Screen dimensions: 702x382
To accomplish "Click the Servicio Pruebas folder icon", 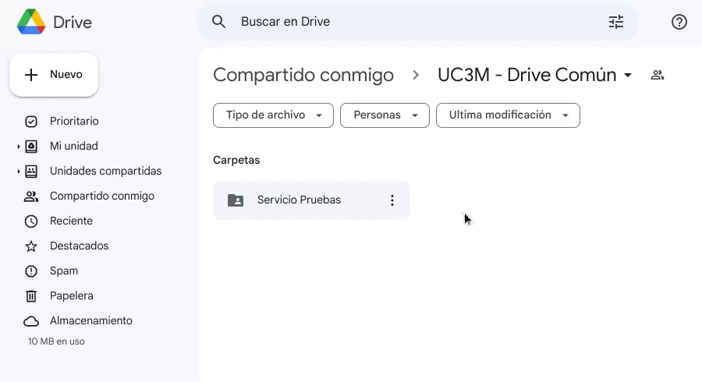I will click(x=235, y=200).
